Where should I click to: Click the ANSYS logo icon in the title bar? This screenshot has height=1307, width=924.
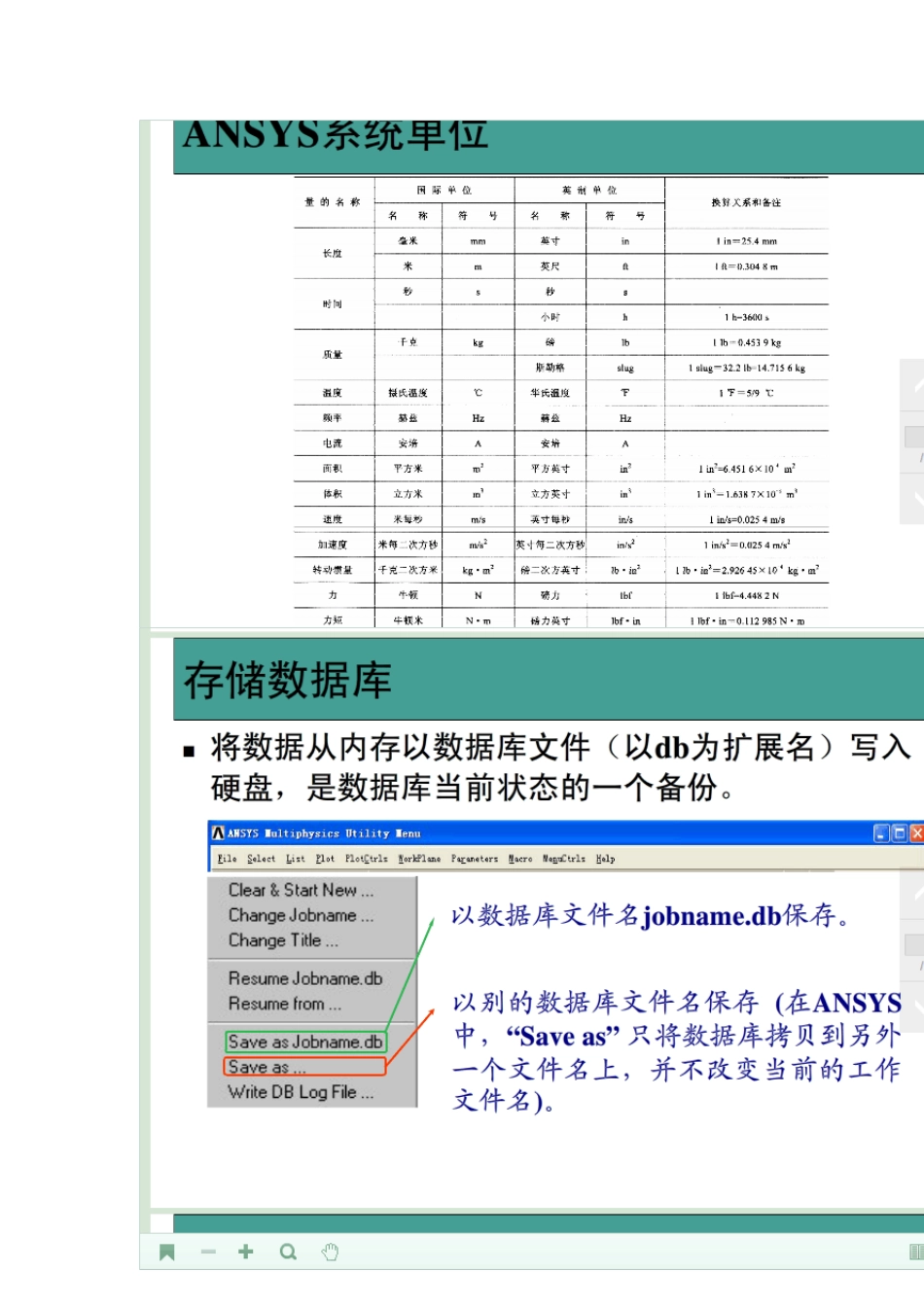tap(219, 833)
